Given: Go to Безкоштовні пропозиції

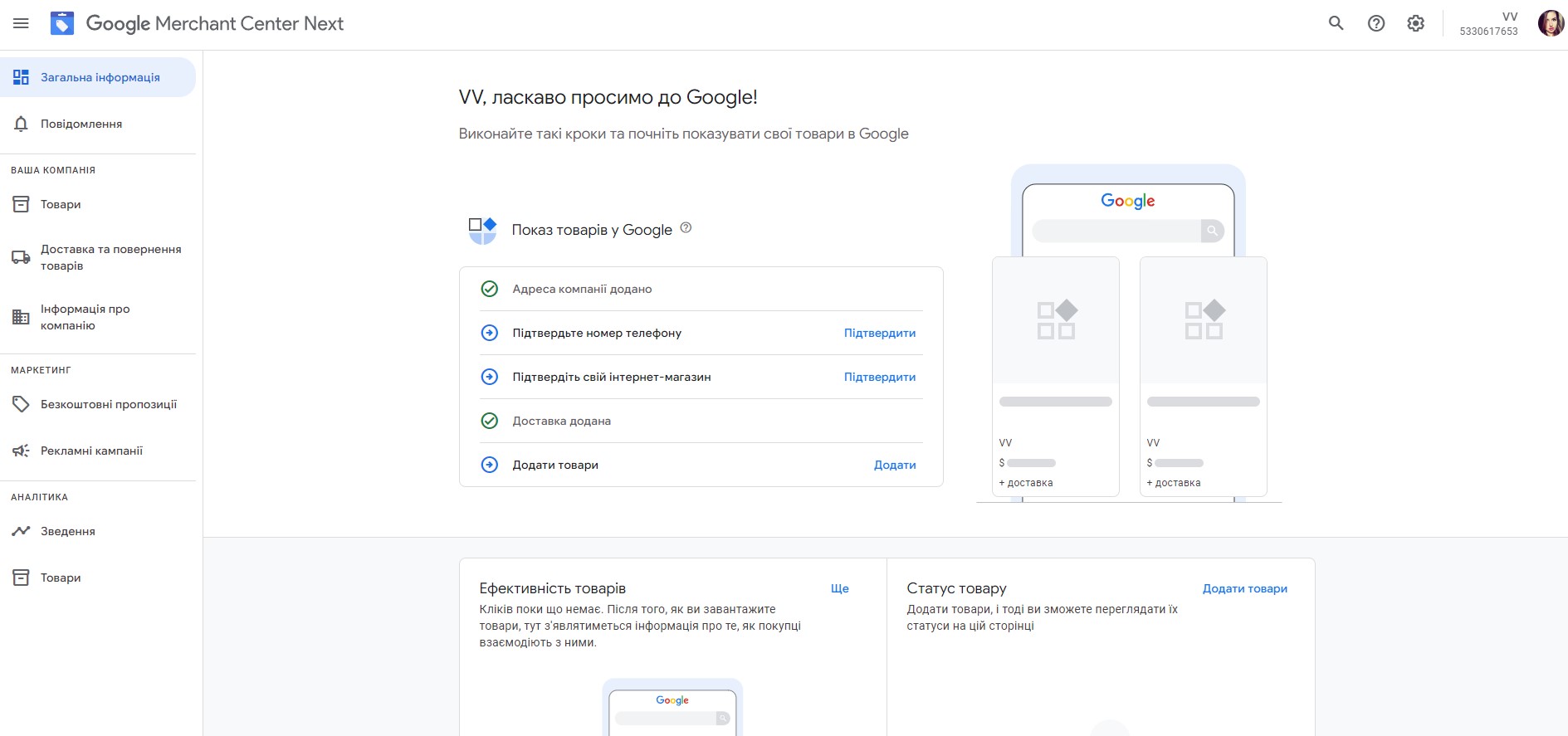Looking at the screenshot, I should point(108,404).
